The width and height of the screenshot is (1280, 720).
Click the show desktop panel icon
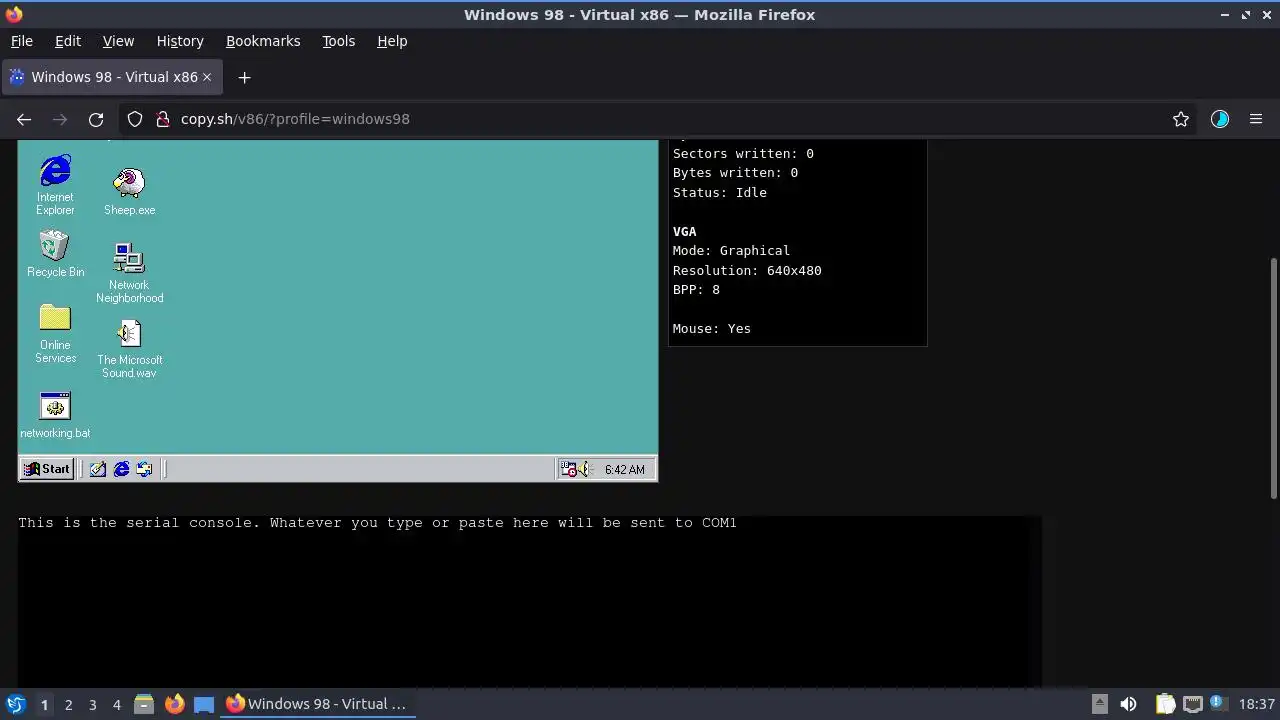point(204,704)
